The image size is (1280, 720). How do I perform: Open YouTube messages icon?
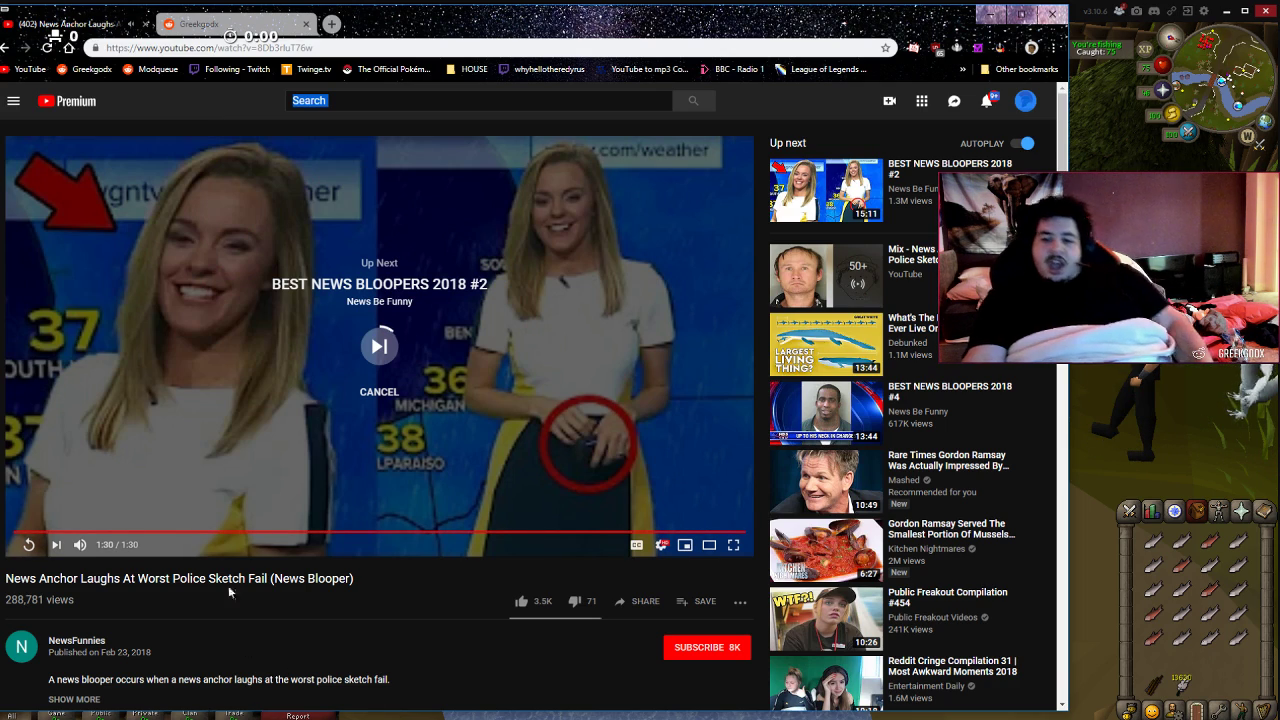[954, 101]
